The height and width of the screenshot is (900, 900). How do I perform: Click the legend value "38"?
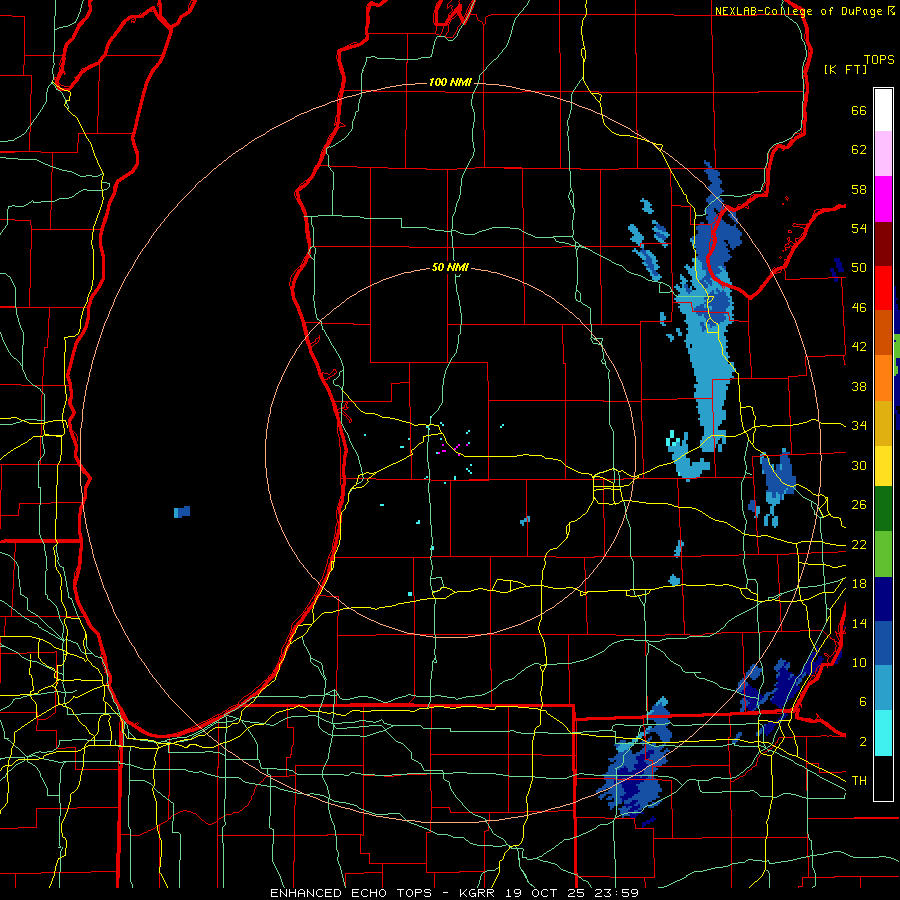pyautogui.click(x=859, y=386)
